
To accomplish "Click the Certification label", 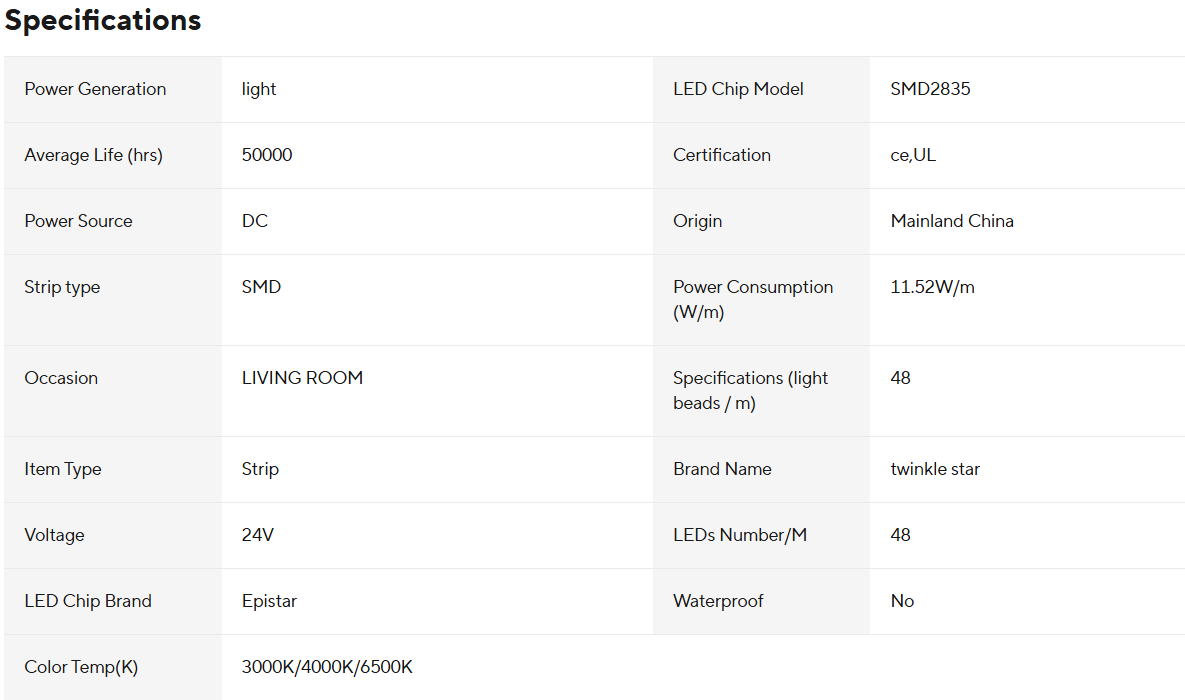I will (722, 155).
